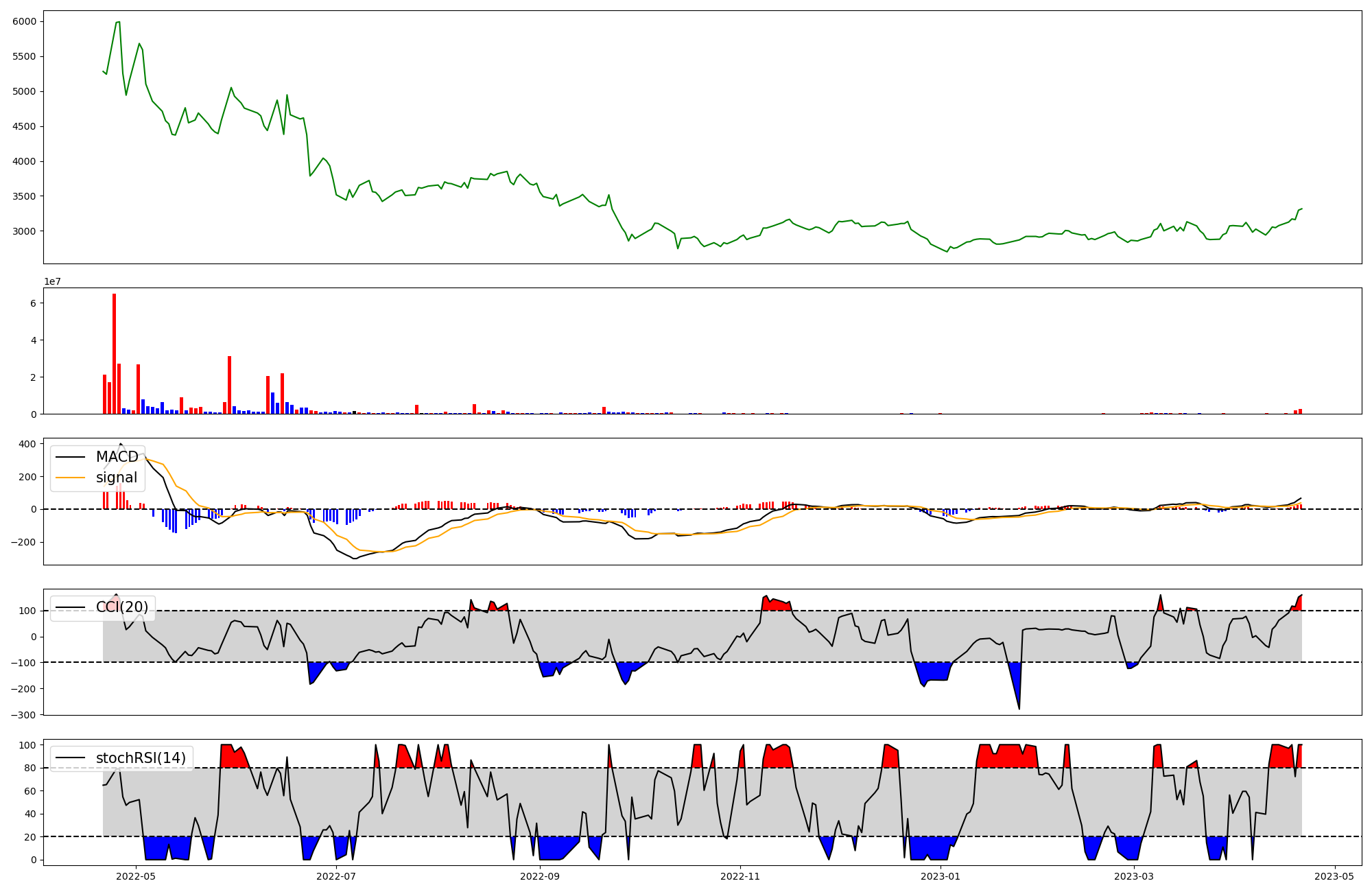Click the 2022-09 date tick label
This screenshot has width=1372, height=892.
pyautogui.click(x=540, y=876)
